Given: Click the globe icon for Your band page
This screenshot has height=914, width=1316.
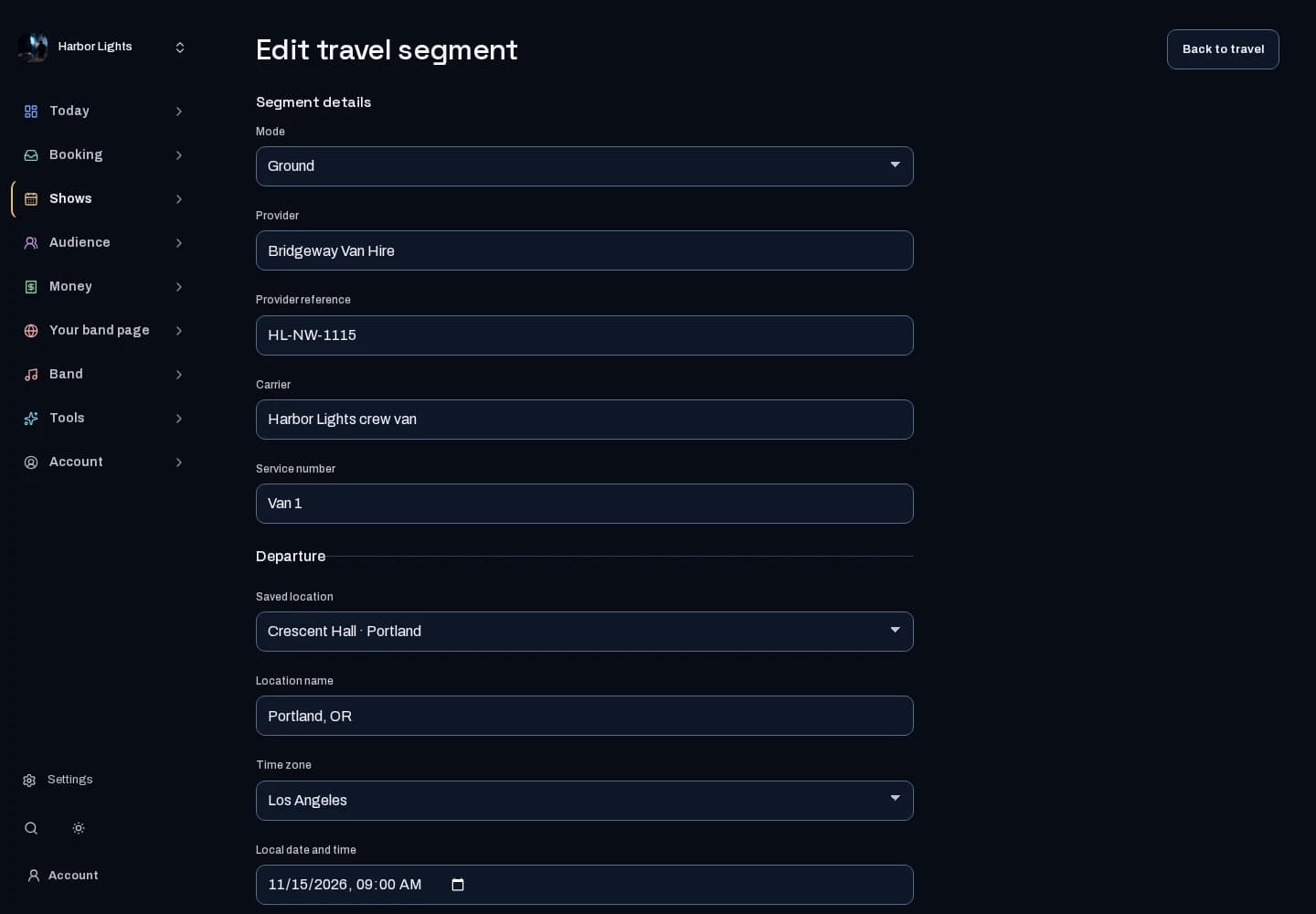Looking at the screenshot, I should [31, 331].
